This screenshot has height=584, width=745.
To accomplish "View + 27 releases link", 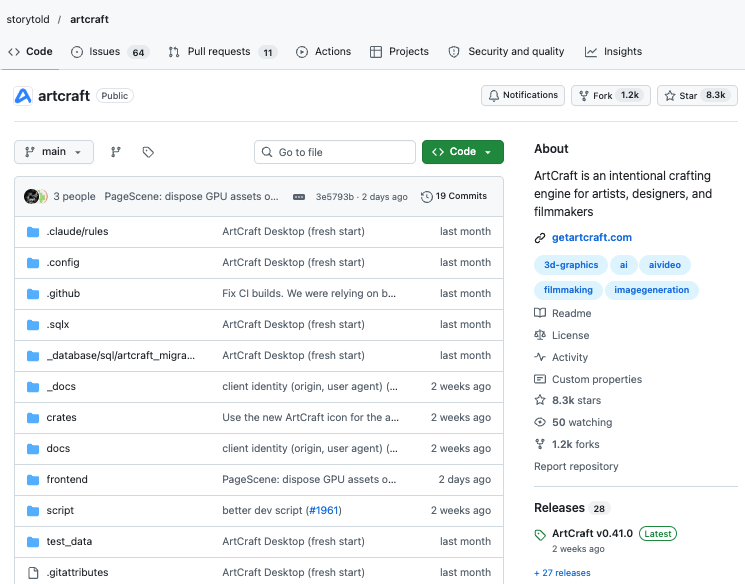I will 562,573.
